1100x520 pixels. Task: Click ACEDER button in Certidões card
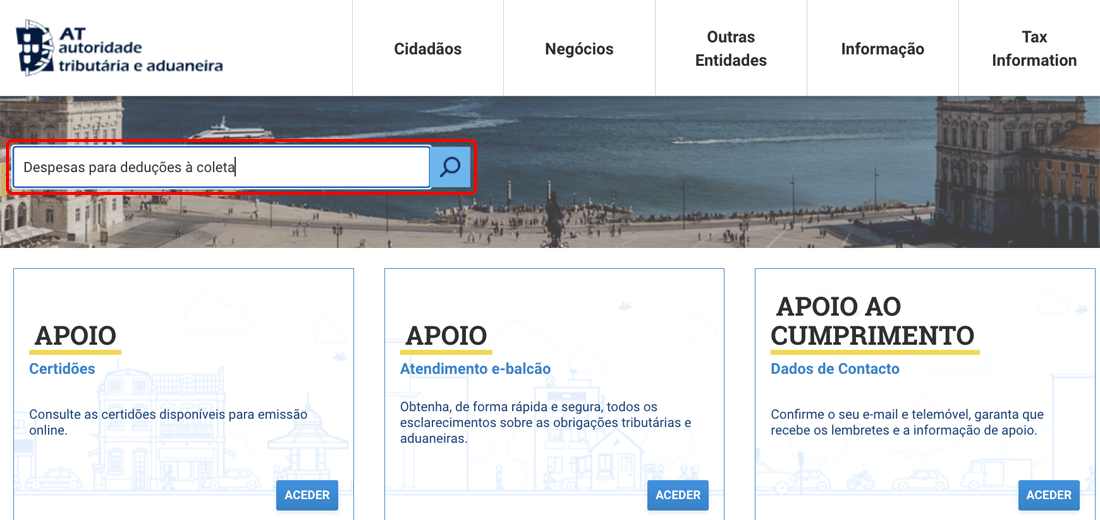click(307, 495)
